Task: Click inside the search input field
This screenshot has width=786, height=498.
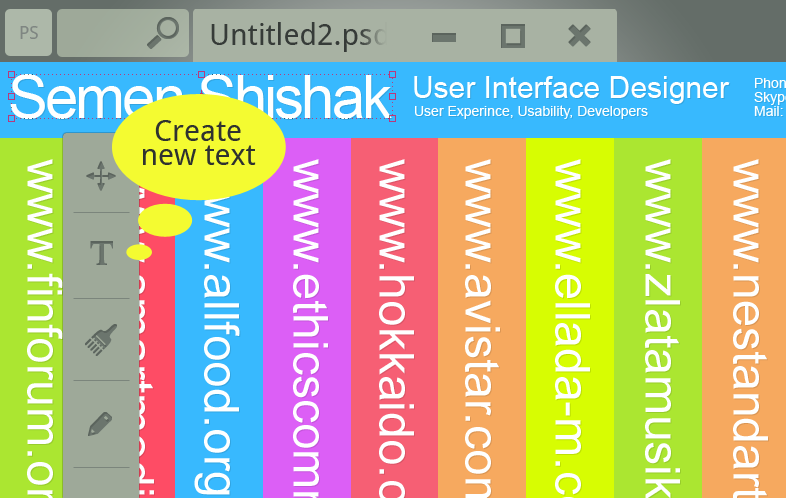Action: (x=123, y=33)
